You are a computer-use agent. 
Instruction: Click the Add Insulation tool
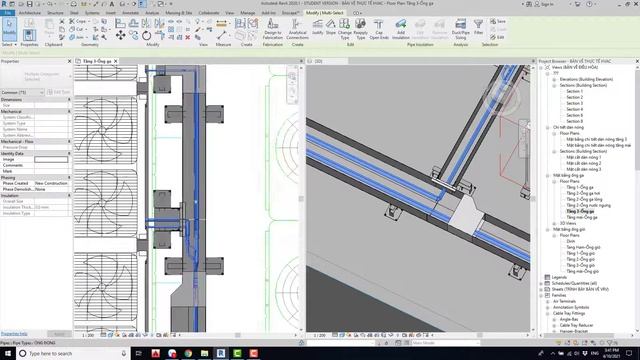click(400, 29)
